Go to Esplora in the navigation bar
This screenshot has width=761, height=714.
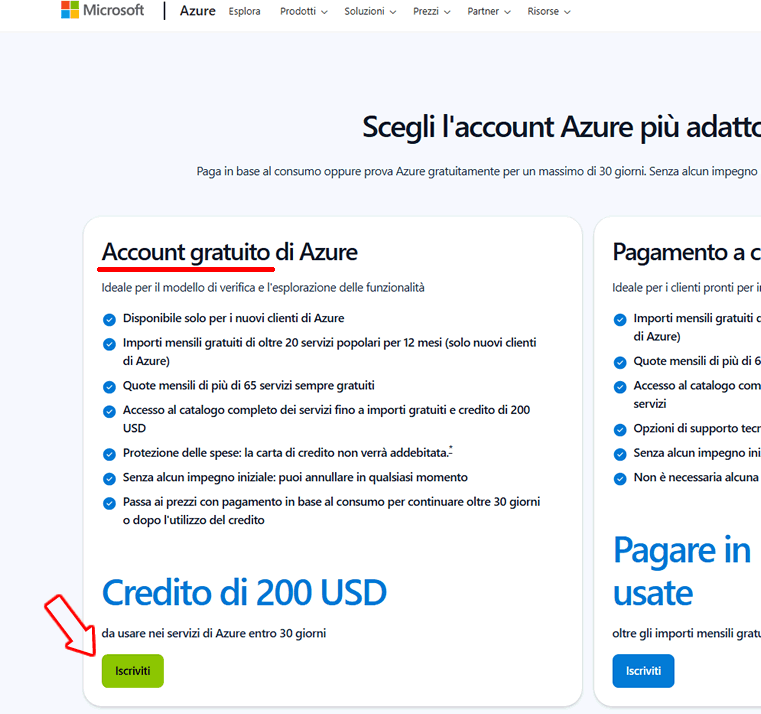coord(244,11)
